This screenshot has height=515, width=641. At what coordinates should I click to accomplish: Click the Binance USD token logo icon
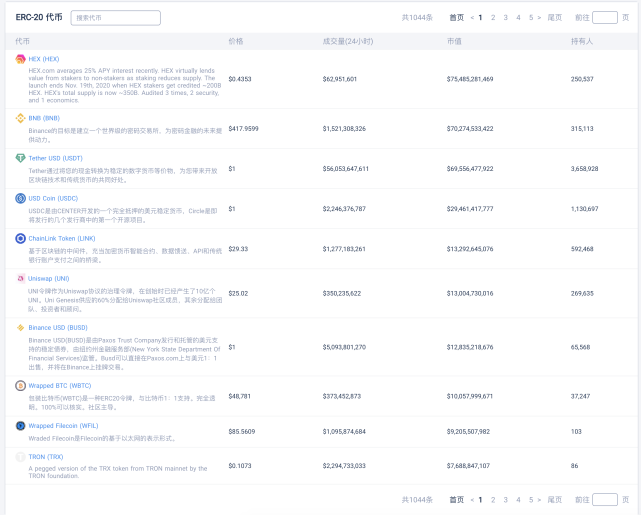pyautogui.click(x=20, y=327)
